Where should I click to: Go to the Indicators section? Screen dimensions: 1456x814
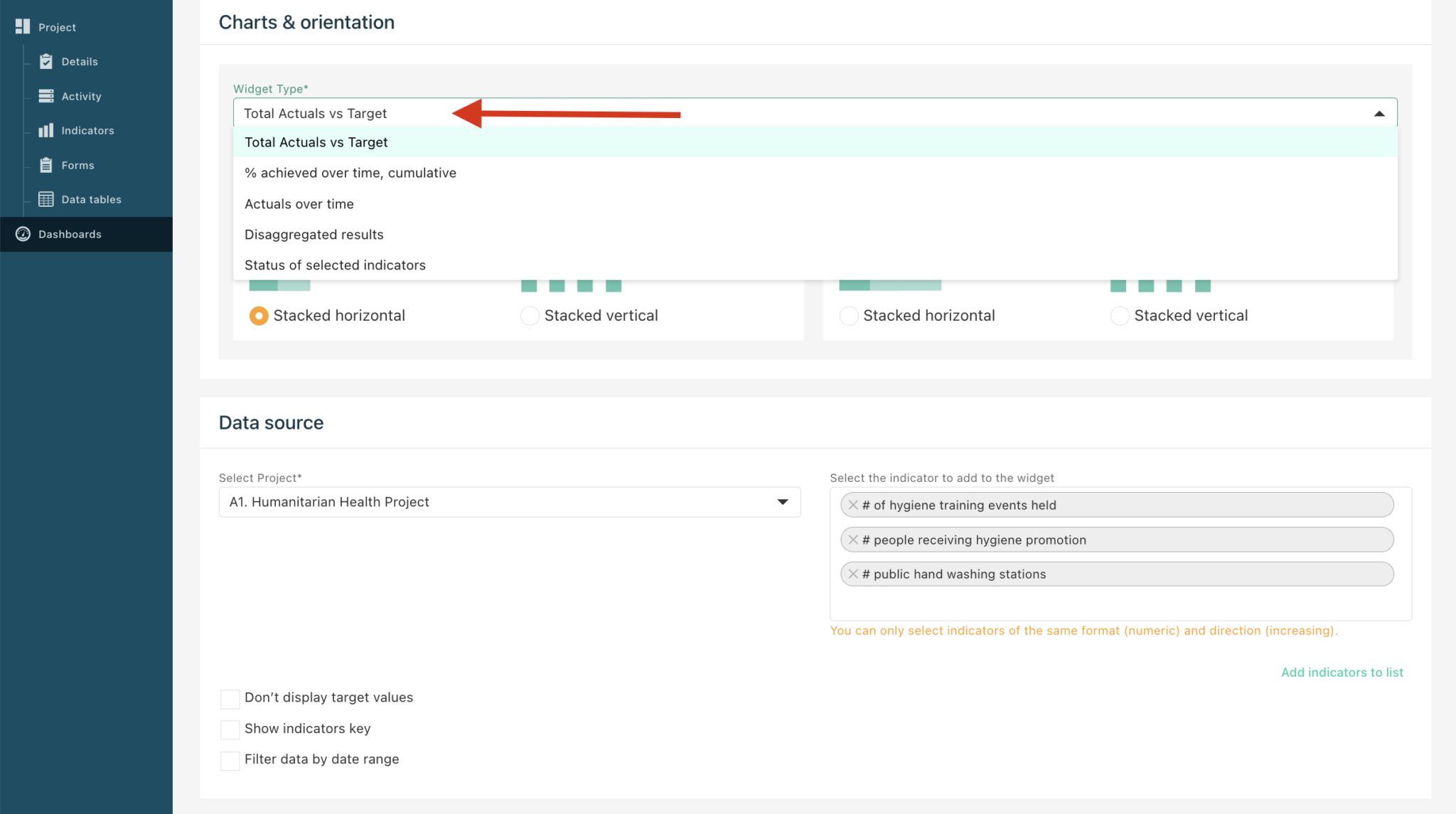(x=86, y=130)
